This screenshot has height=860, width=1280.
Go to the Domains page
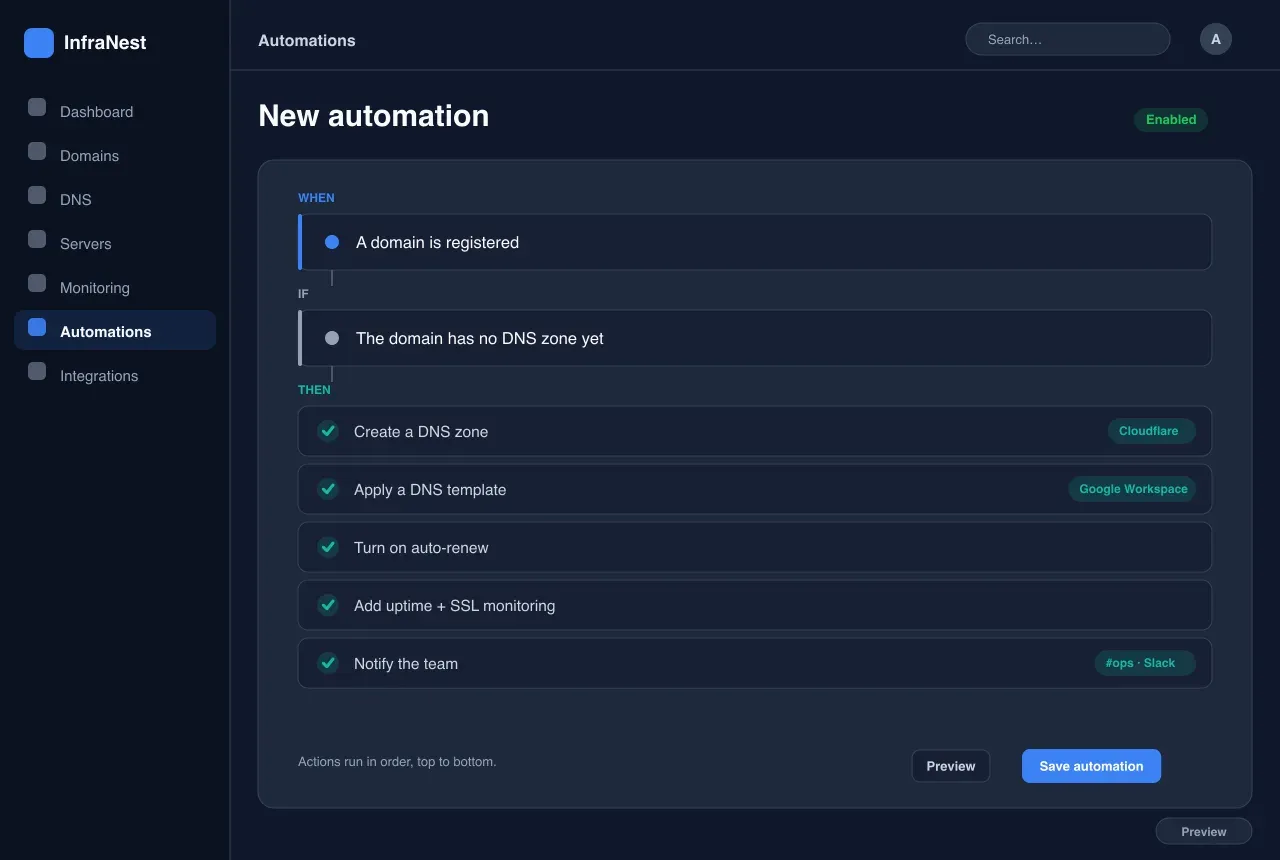[x=115, y=155]
